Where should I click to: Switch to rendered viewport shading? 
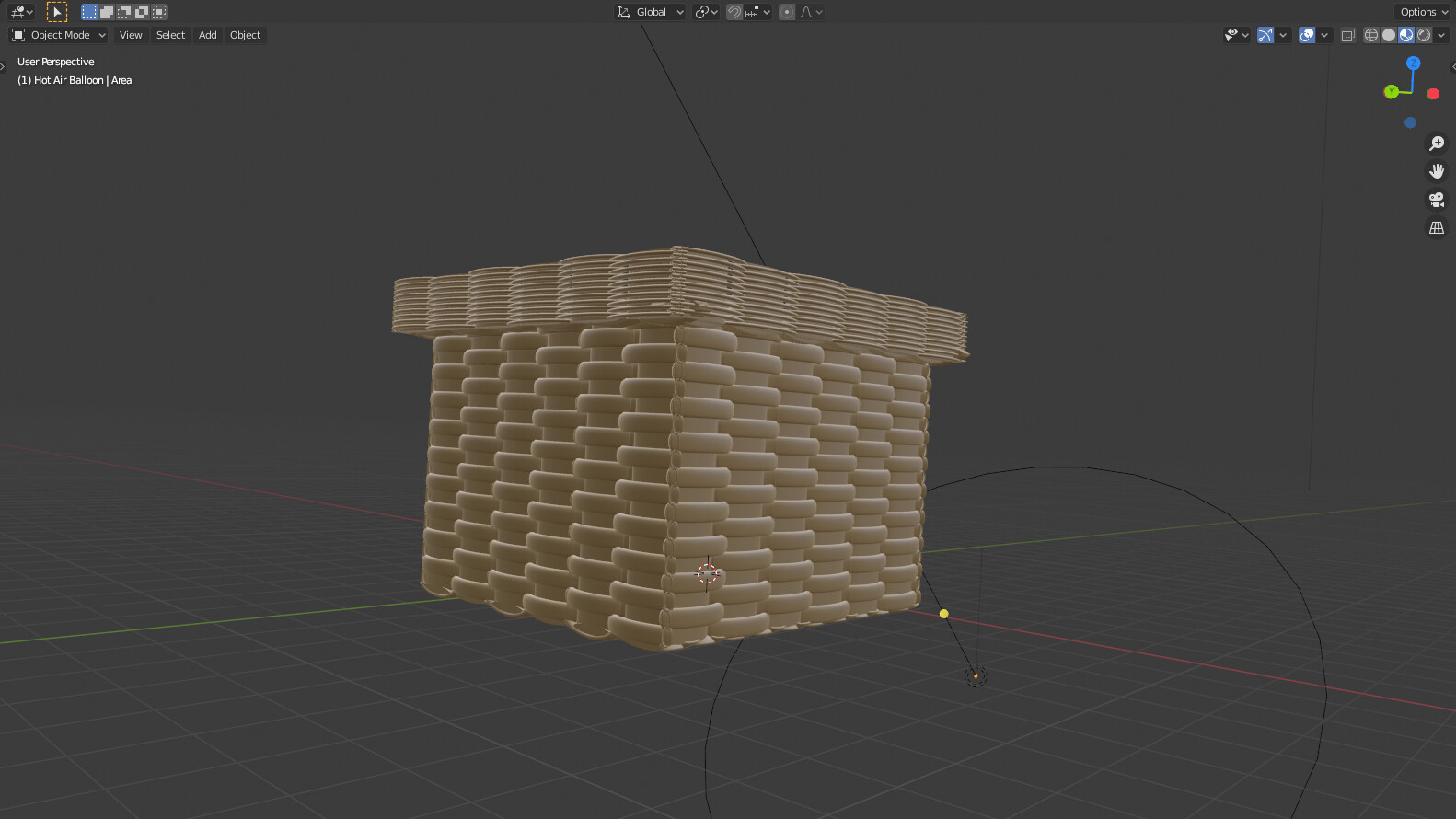click(x=1424, y=35)
